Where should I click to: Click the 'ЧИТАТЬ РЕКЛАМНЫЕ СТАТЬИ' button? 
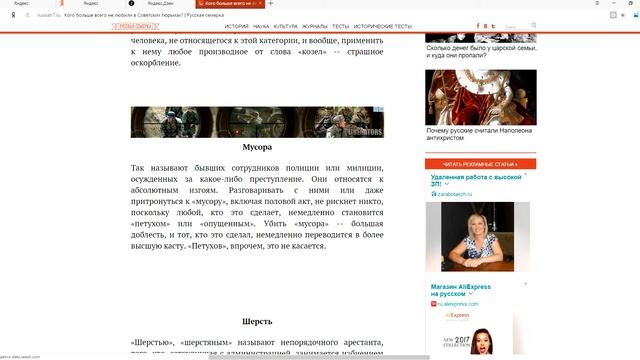click(480, 164)
